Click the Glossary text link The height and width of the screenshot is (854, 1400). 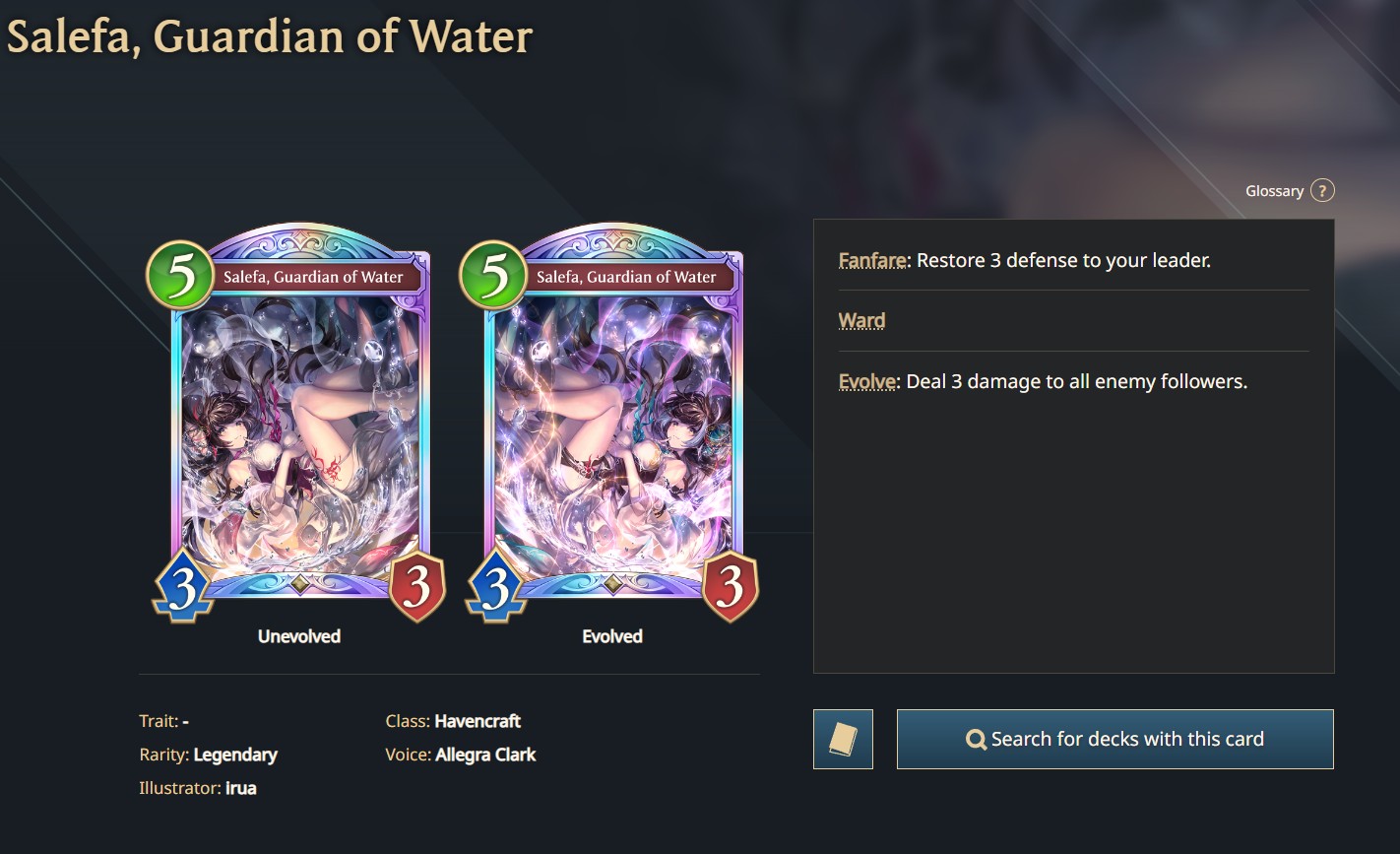(x=1274, y=191)
